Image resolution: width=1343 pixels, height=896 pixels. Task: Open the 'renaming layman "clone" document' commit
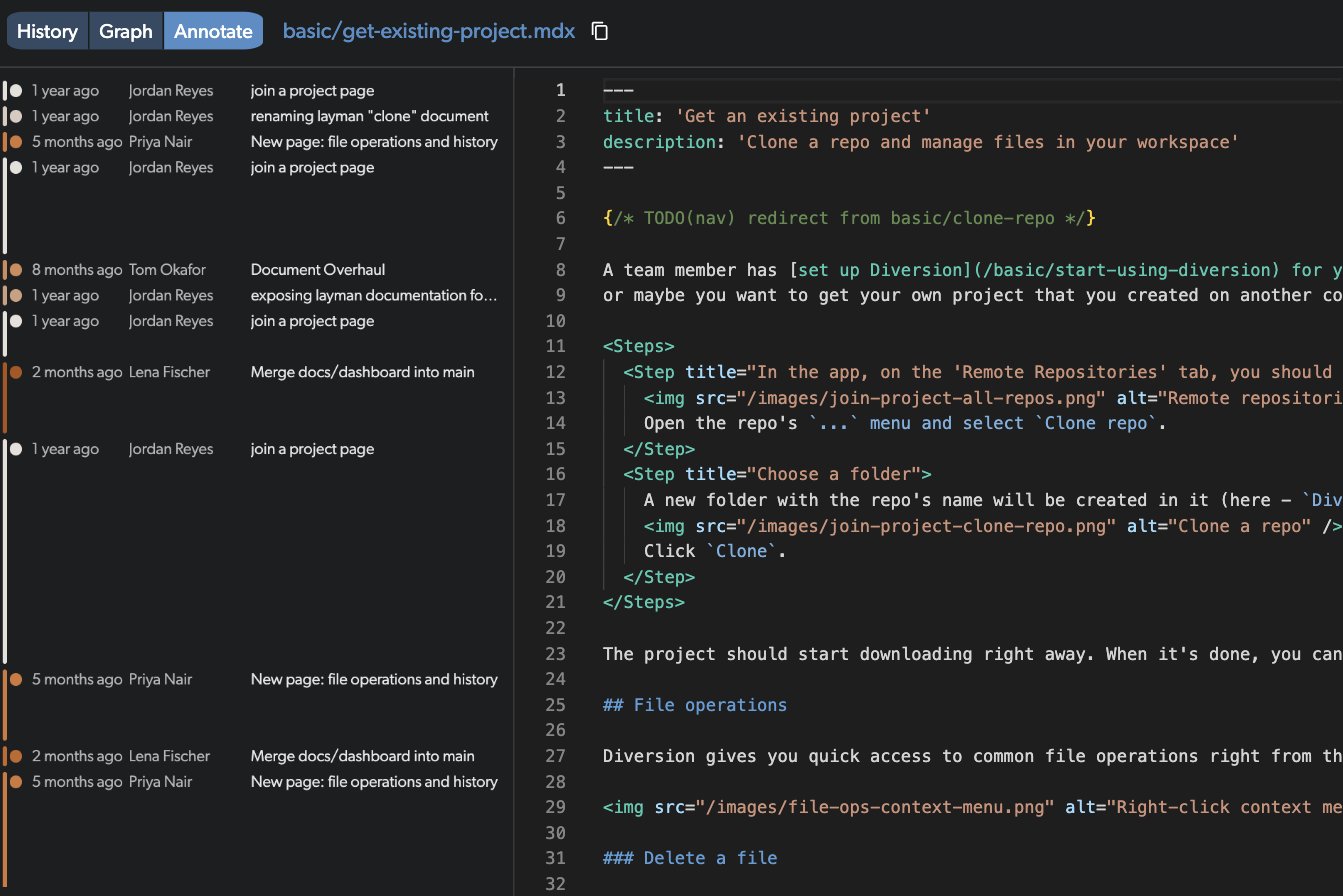(370, 116)
